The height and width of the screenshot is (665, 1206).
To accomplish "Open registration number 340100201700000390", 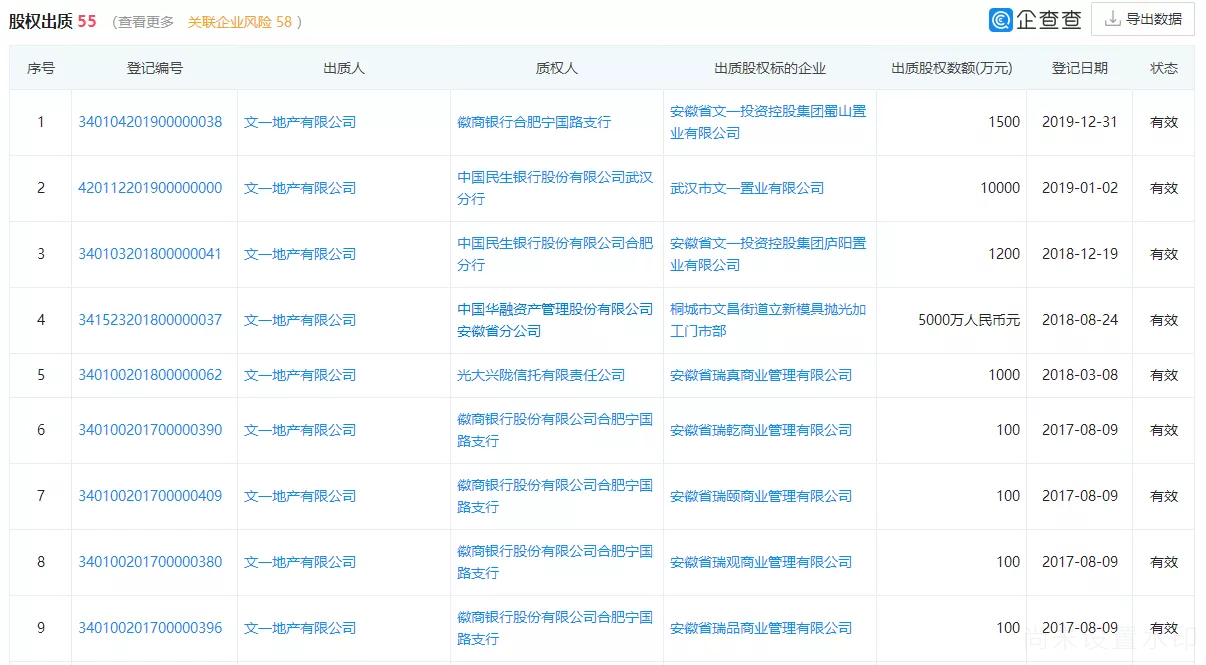I will (x=150, y=430).
